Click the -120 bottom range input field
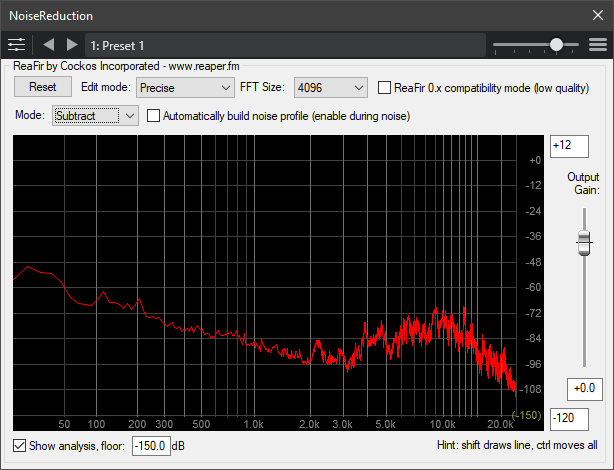 [569, 419]
